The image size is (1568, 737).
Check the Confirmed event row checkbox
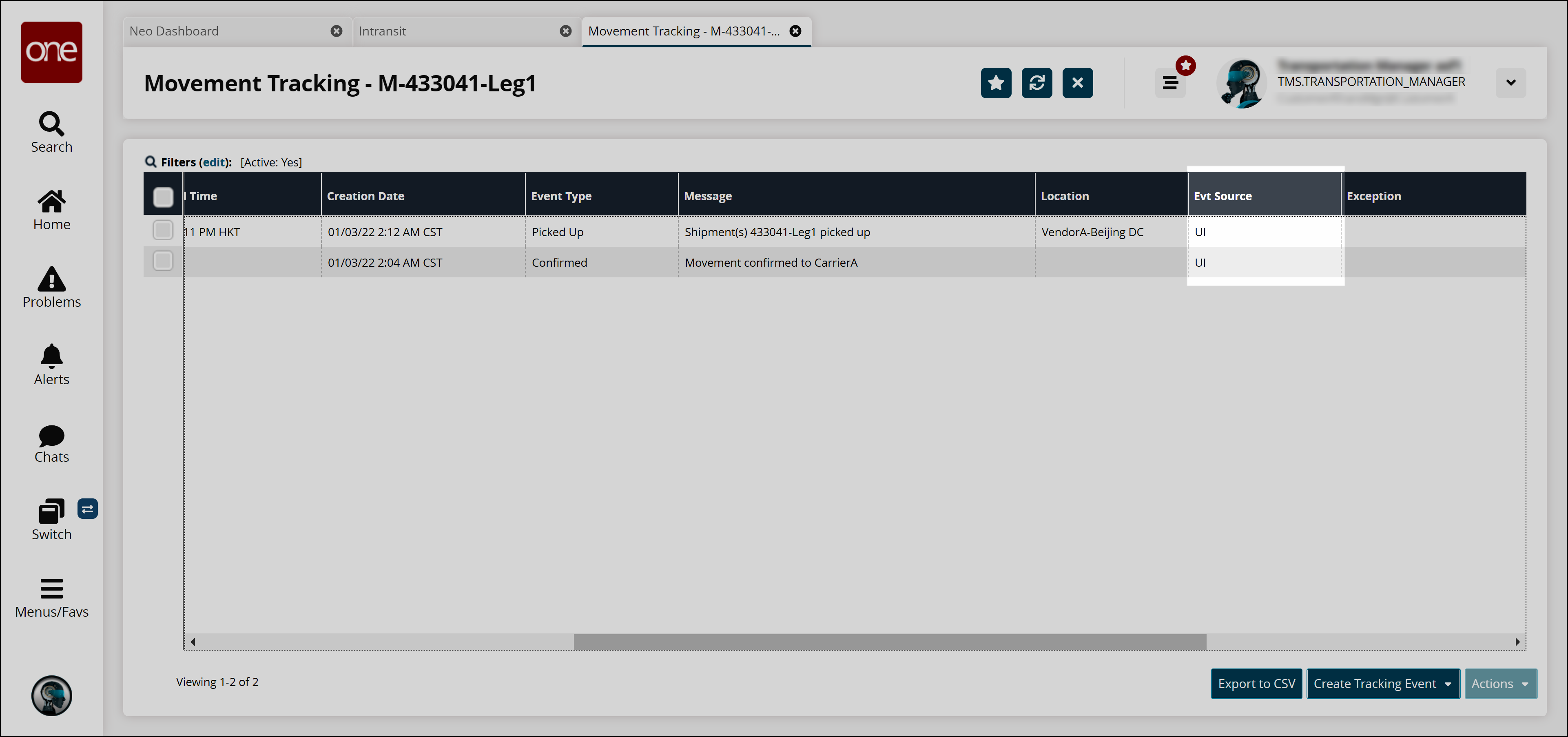(162, 261)
